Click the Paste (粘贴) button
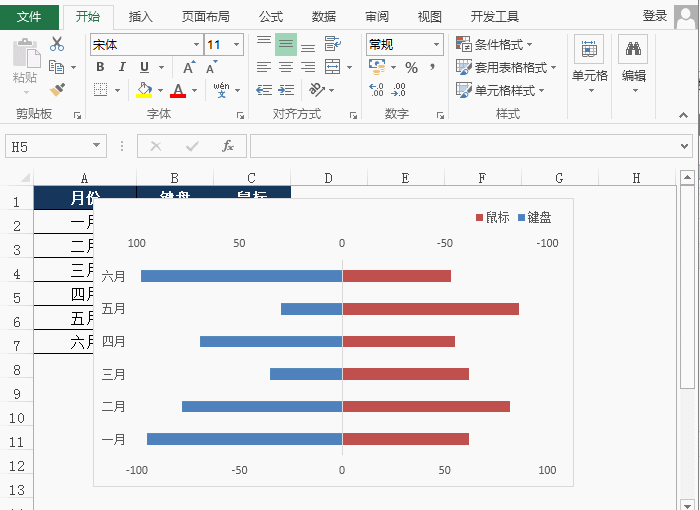Viewport: 700px width, 510px height. coord(25,67)
